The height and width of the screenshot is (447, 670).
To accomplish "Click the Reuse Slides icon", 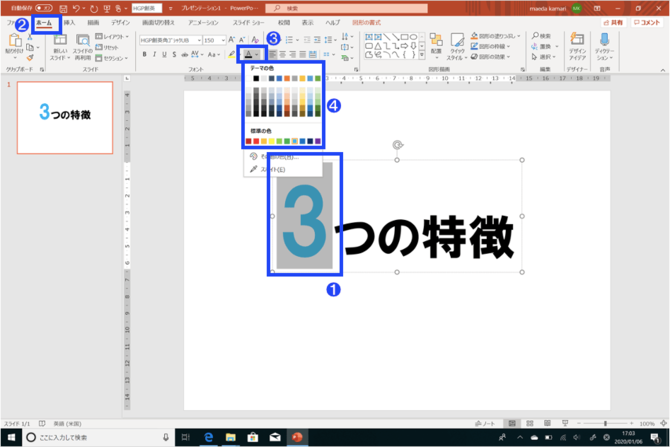I will tap(82, 47).
